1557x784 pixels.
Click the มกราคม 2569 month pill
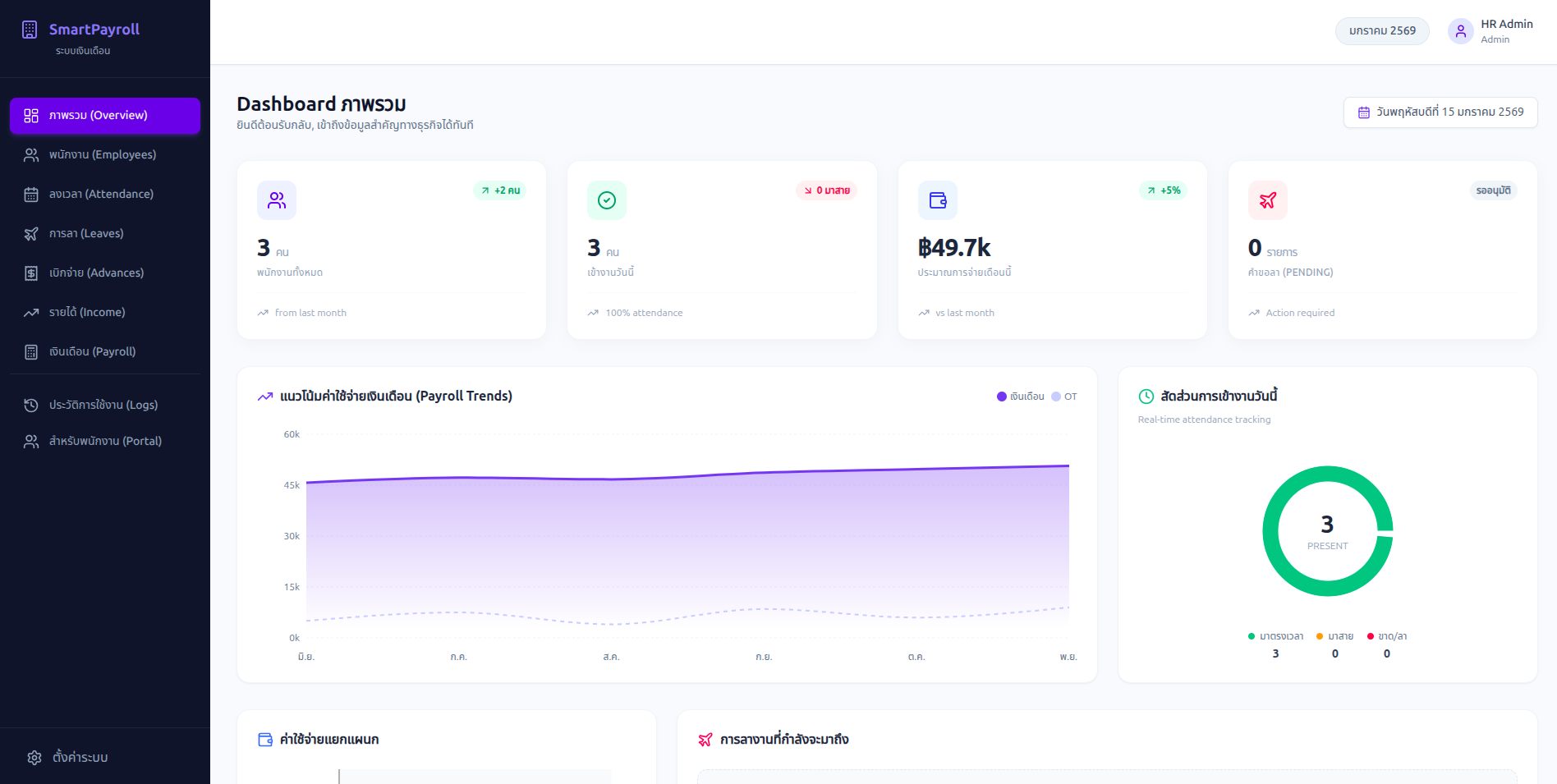coord(1382,31)
